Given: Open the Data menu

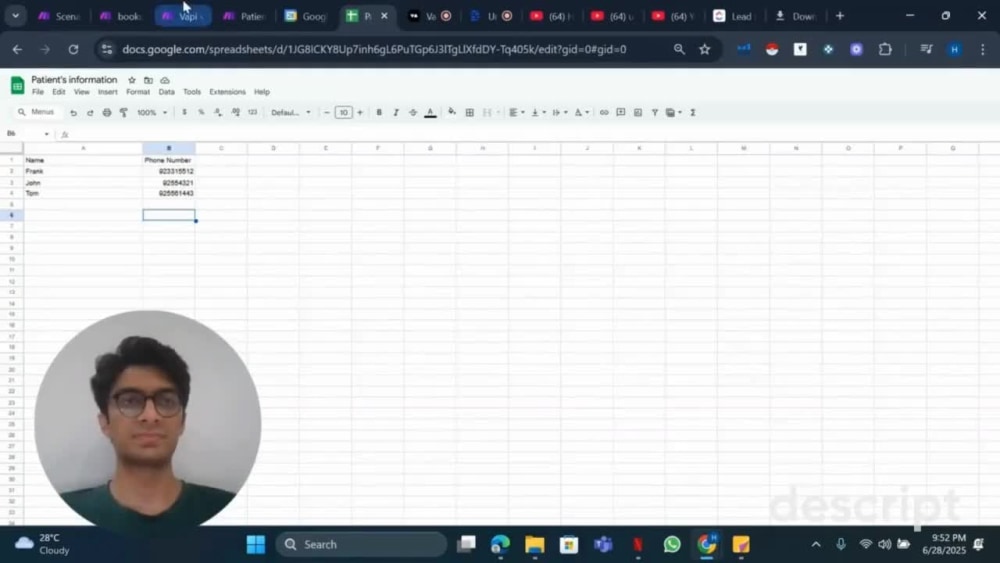Looking at the screenshot, I should click(x=166, y=92).
